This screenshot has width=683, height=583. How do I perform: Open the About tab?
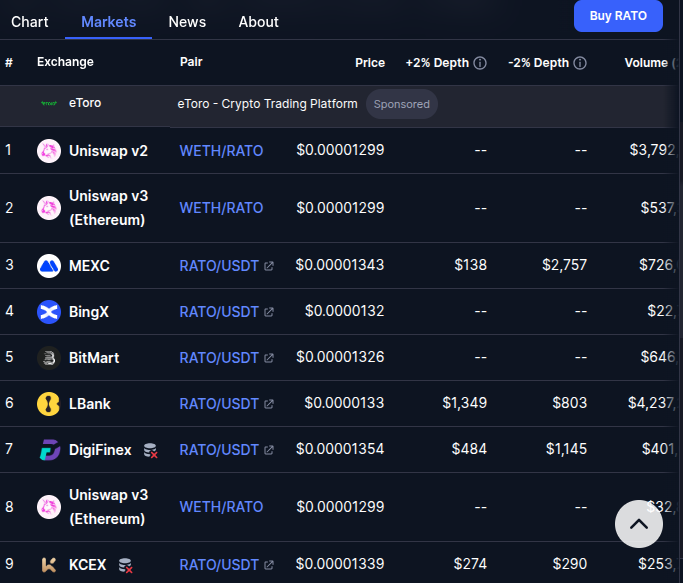(258, 22)
